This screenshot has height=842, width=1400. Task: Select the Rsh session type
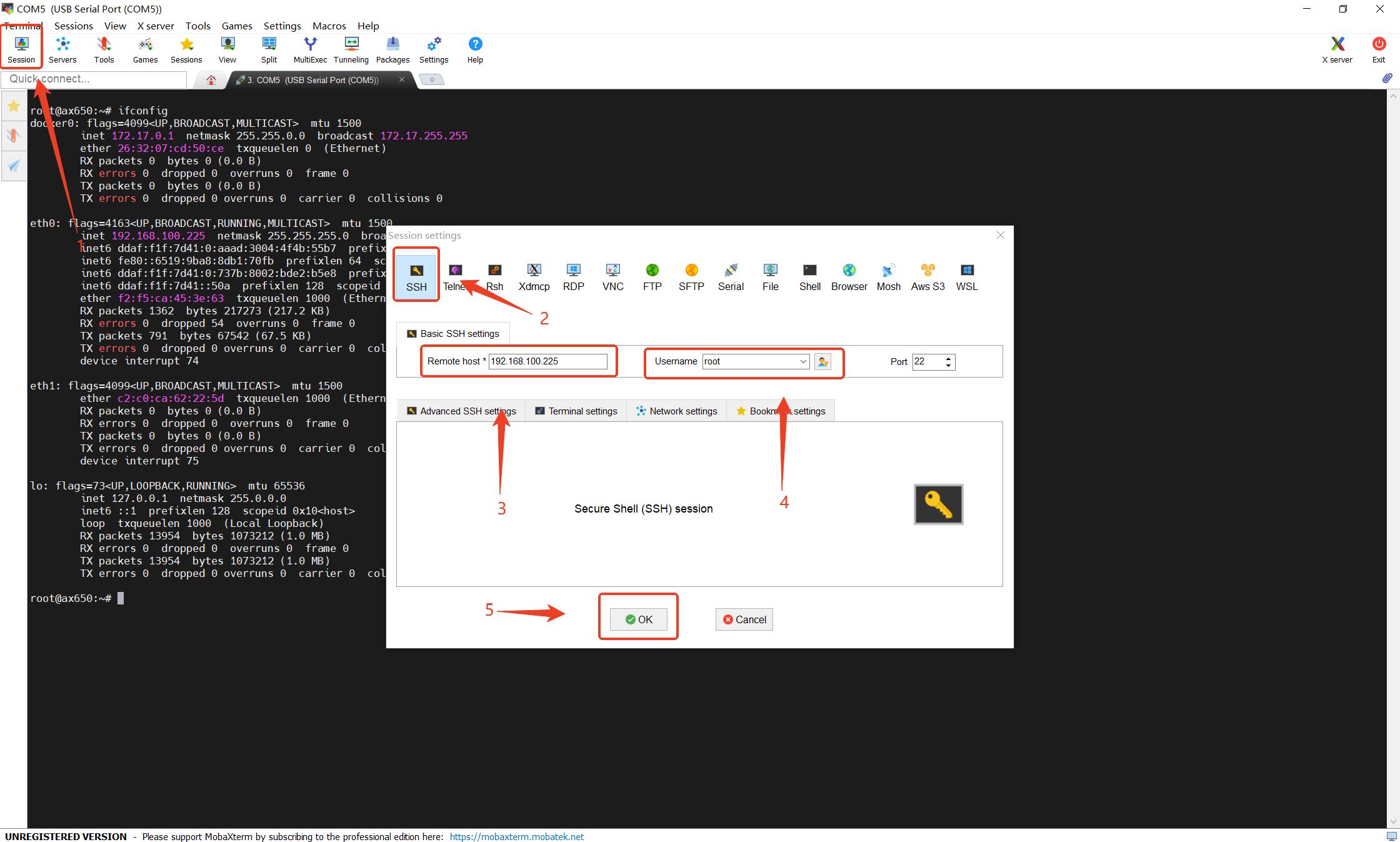click(494, 277)
